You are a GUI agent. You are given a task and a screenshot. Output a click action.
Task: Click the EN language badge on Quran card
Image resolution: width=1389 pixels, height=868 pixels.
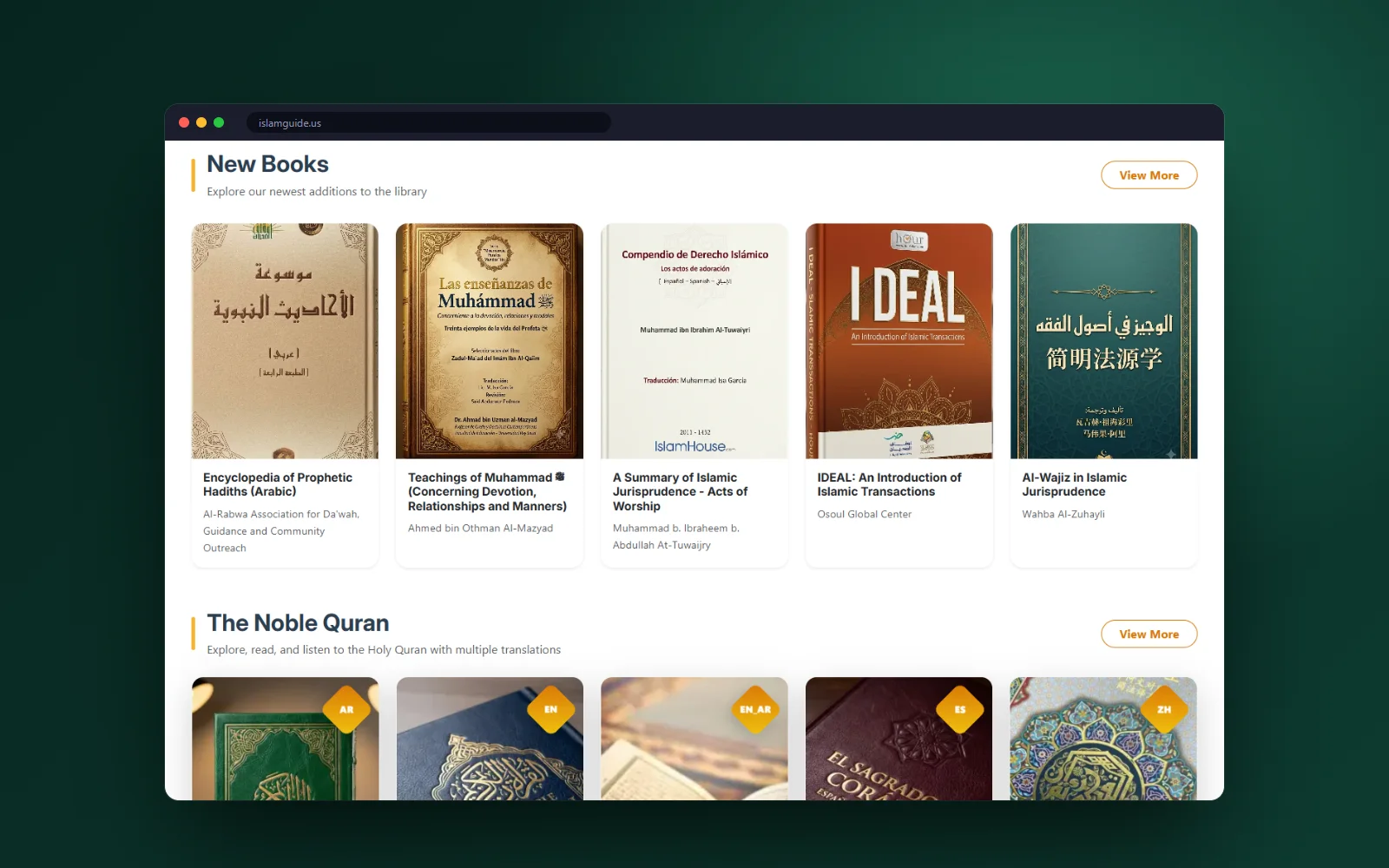pos(550,709)
